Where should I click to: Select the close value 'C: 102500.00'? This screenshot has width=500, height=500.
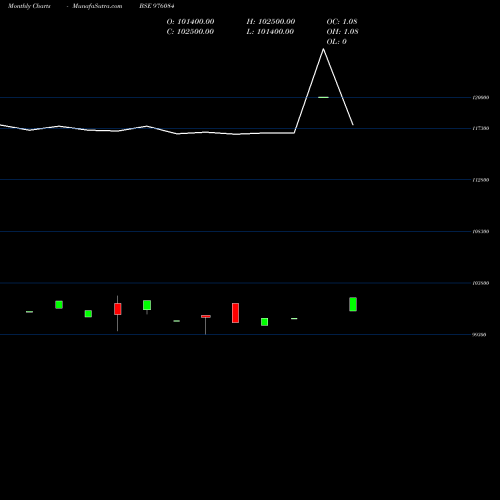tap(190, 32)
